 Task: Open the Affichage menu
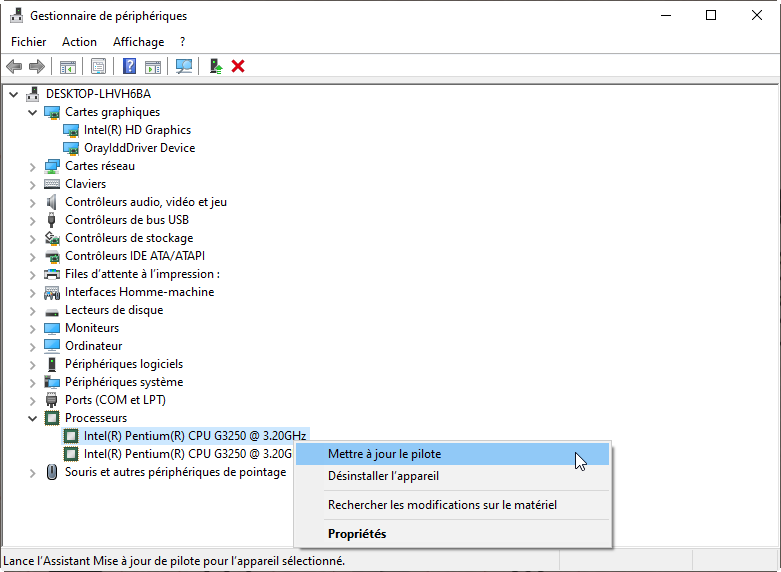pos(138,42)
